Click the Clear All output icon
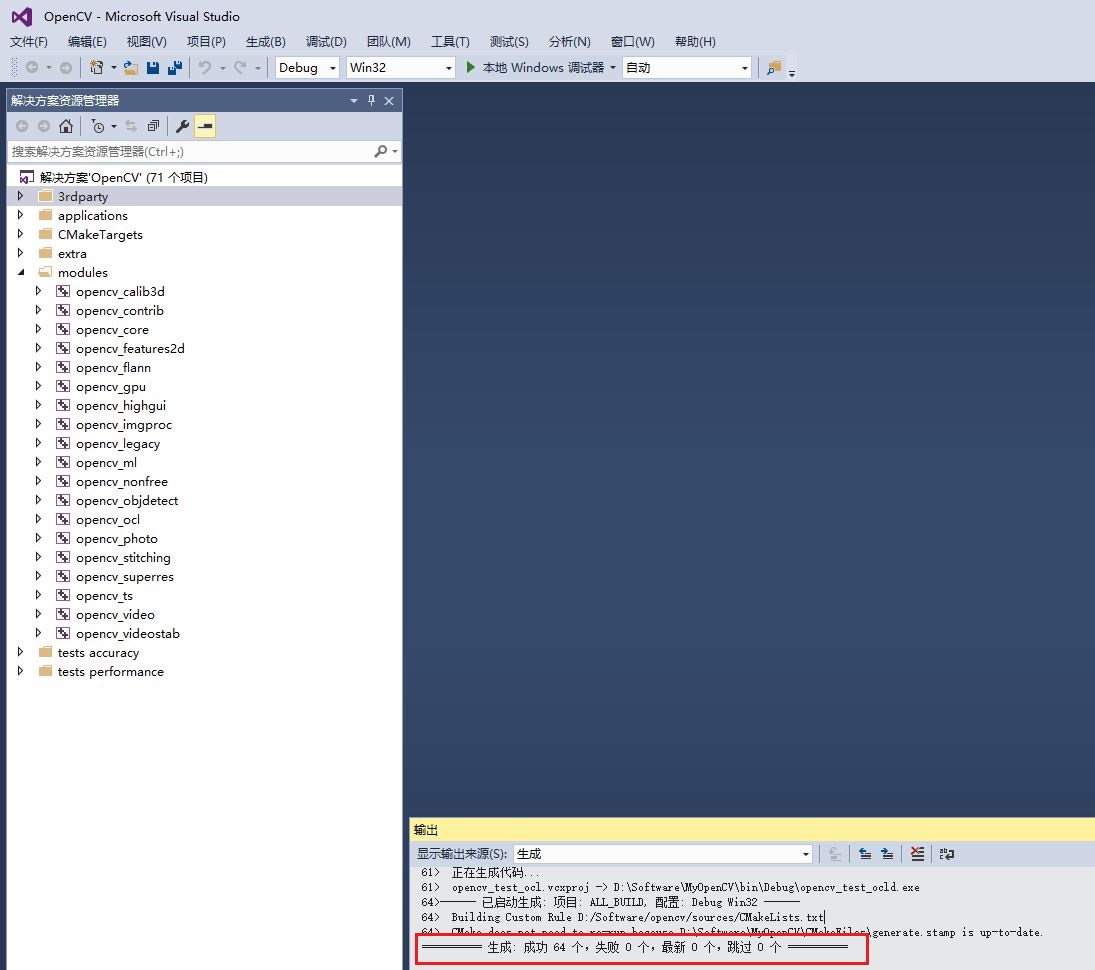Image resolution: width=1095 pixels, height=970 pixels. point(917,853)
